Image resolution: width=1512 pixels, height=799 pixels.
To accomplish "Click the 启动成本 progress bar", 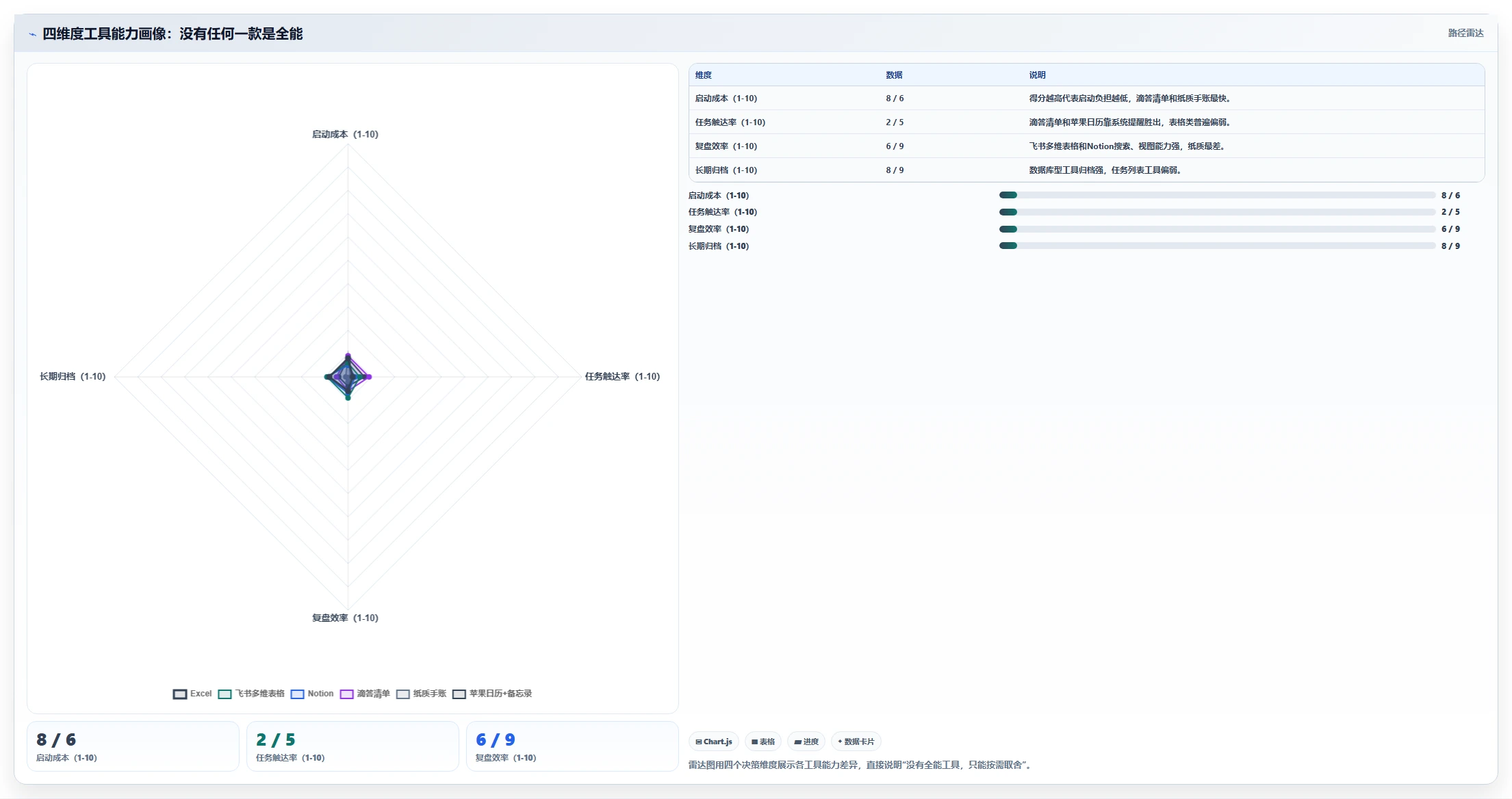I will (x=1217, y=195).
